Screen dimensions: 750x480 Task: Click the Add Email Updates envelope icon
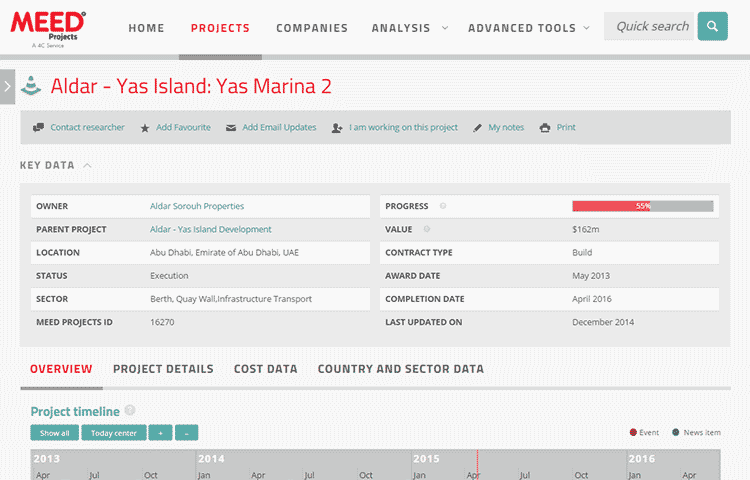tap(231, 128)
